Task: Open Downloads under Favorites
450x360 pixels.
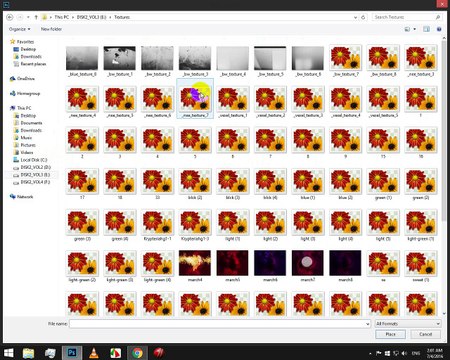Action: (27, 56)
